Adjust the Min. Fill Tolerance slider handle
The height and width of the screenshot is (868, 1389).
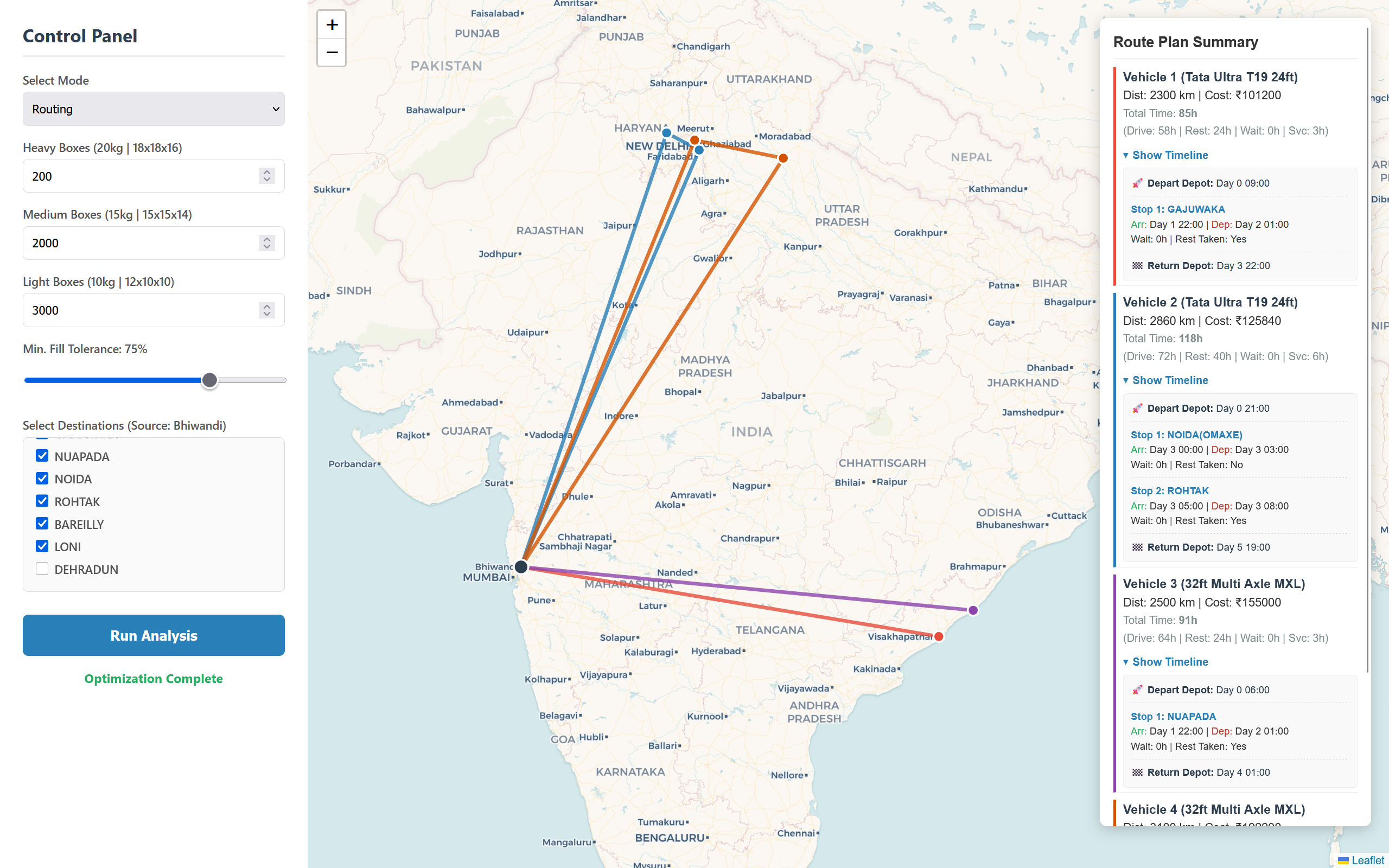point(209,380)
